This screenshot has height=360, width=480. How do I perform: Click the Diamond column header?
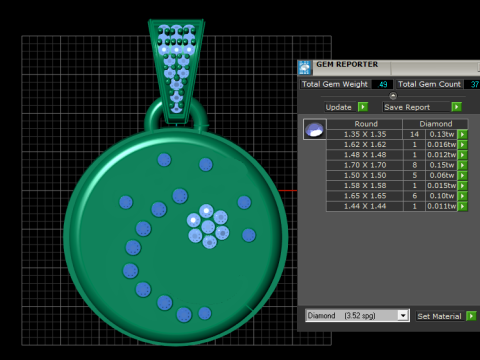pyautogui.click(x=436, y=124)
